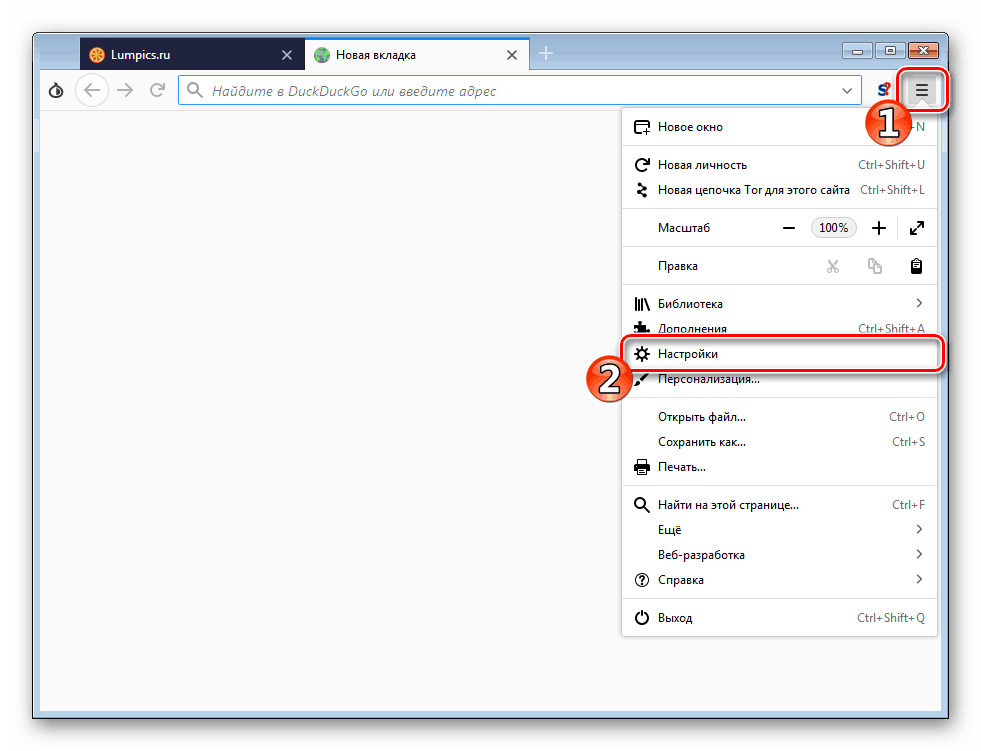The height and width of the screenshot is (751, 981).
Task: Click the printer icon next to Печать
Action: [642, 467]
